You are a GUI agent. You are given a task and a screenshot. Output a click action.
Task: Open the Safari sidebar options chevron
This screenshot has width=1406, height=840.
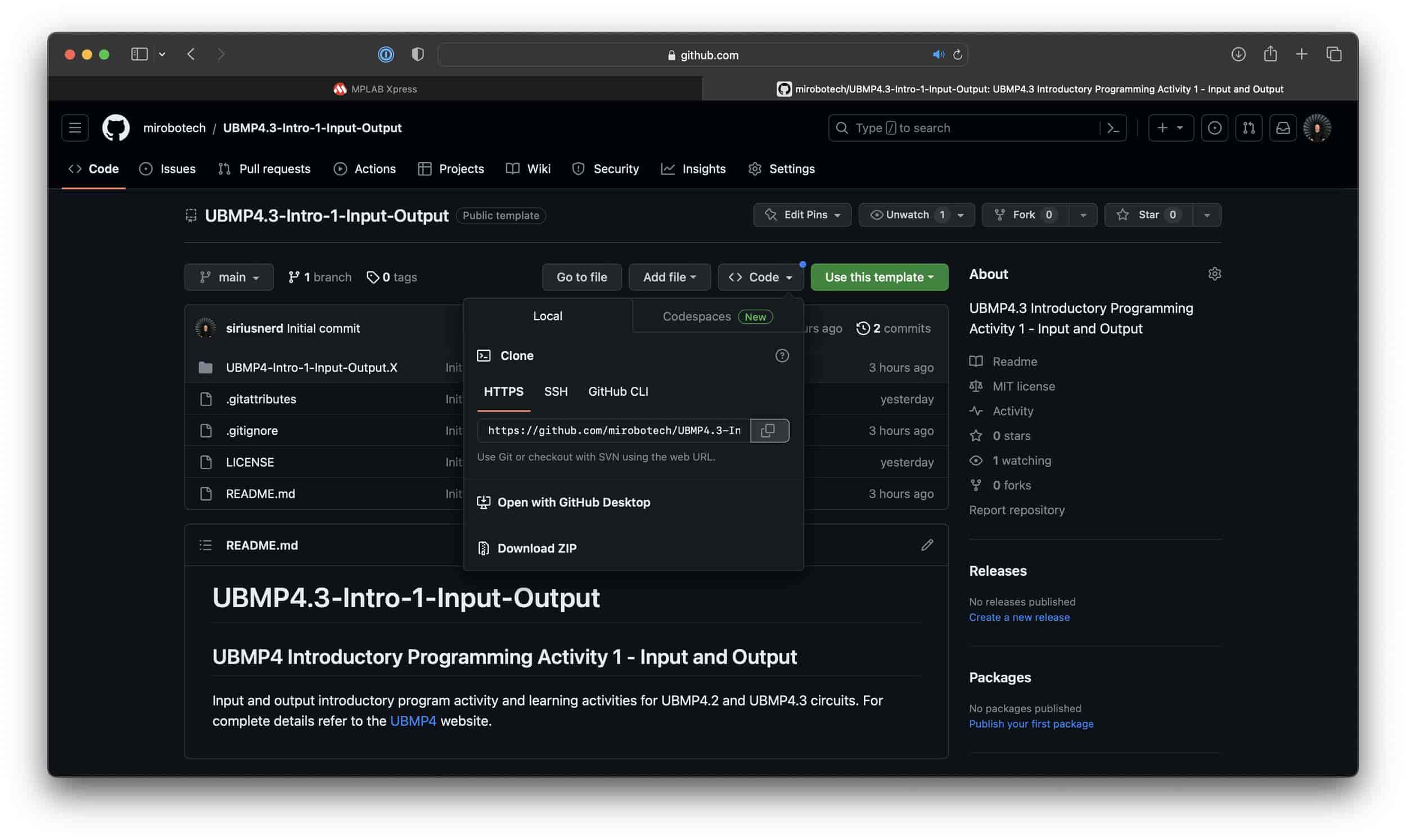click(x=162, y=55)
